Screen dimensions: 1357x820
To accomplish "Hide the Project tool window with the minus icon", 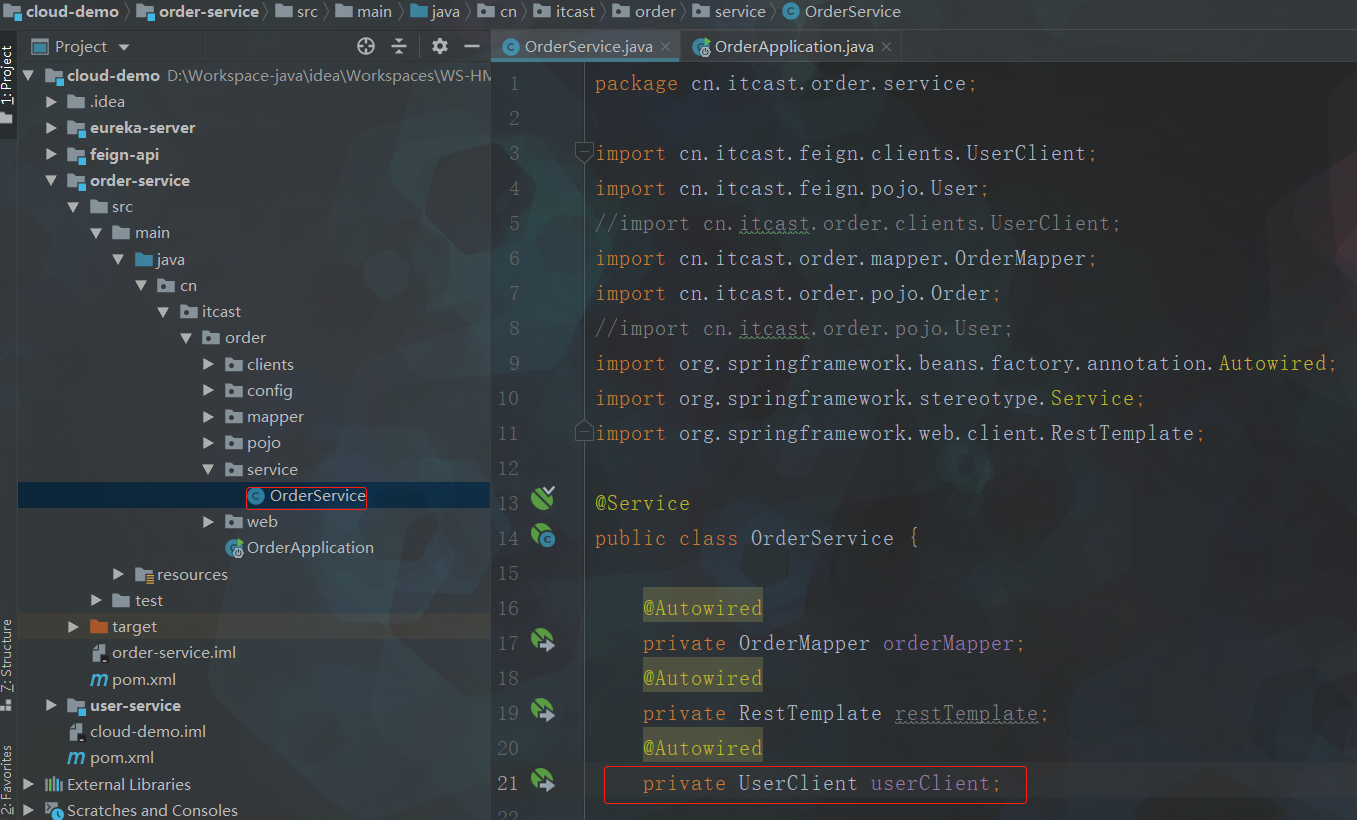I will [472, 46].
